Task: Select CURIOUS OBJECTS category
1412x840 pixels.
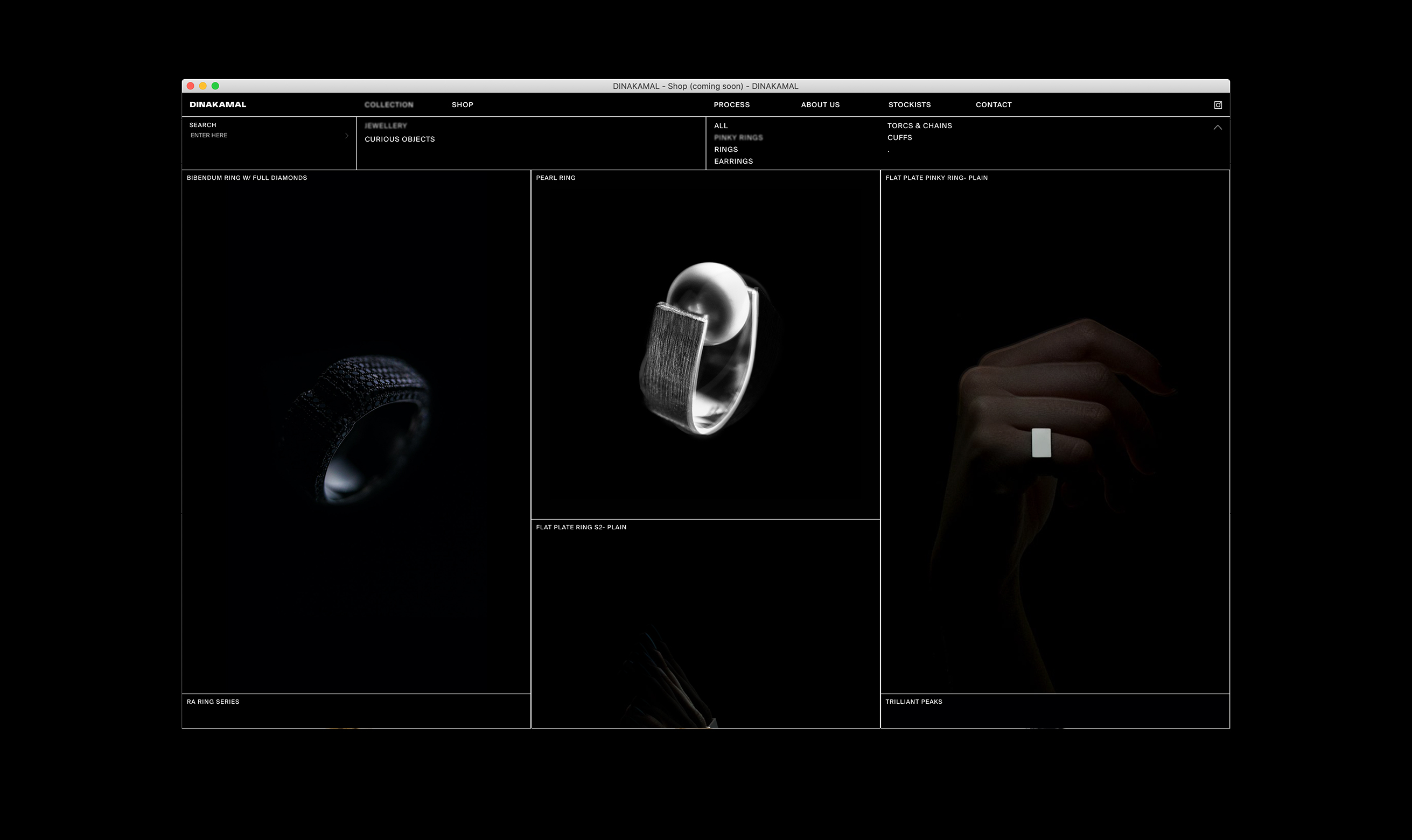Action: click(399, 139)
